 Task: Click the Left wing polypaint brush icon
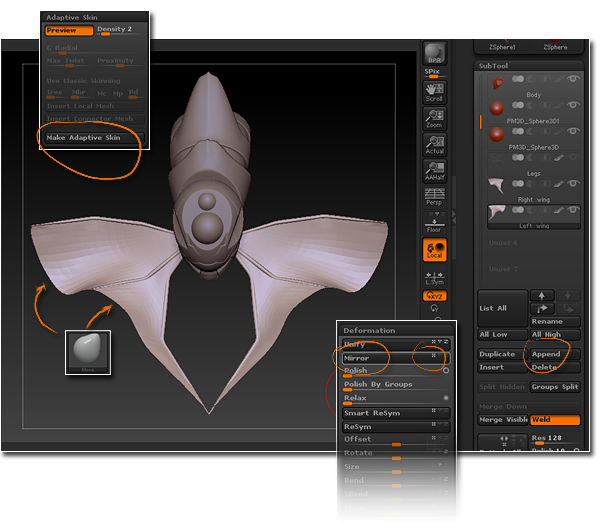(x=559, y=210)
